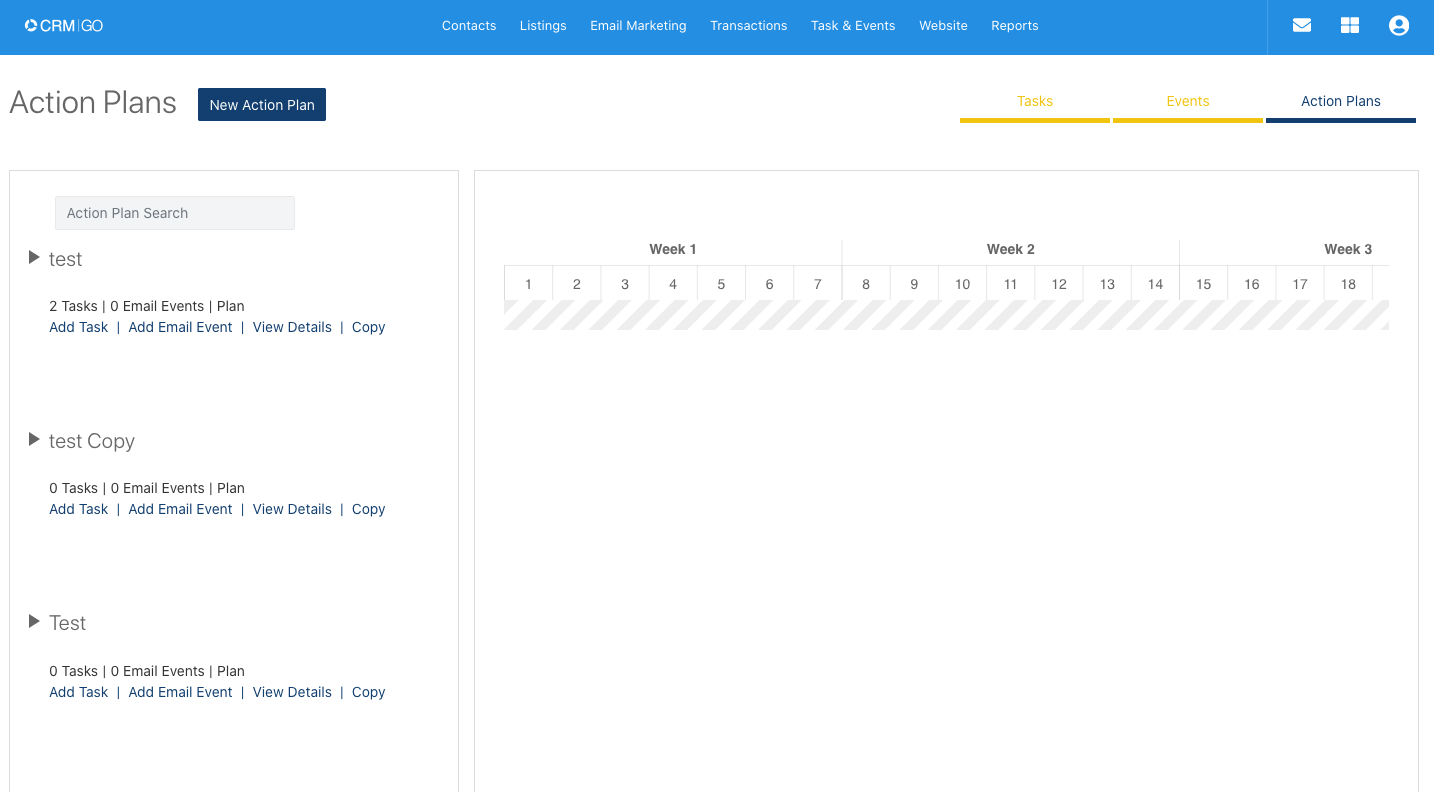The width and height of the screenshot is (1434, 792).
Task: Copy the plan with 2 Tasks
Action: pos(368,327)
